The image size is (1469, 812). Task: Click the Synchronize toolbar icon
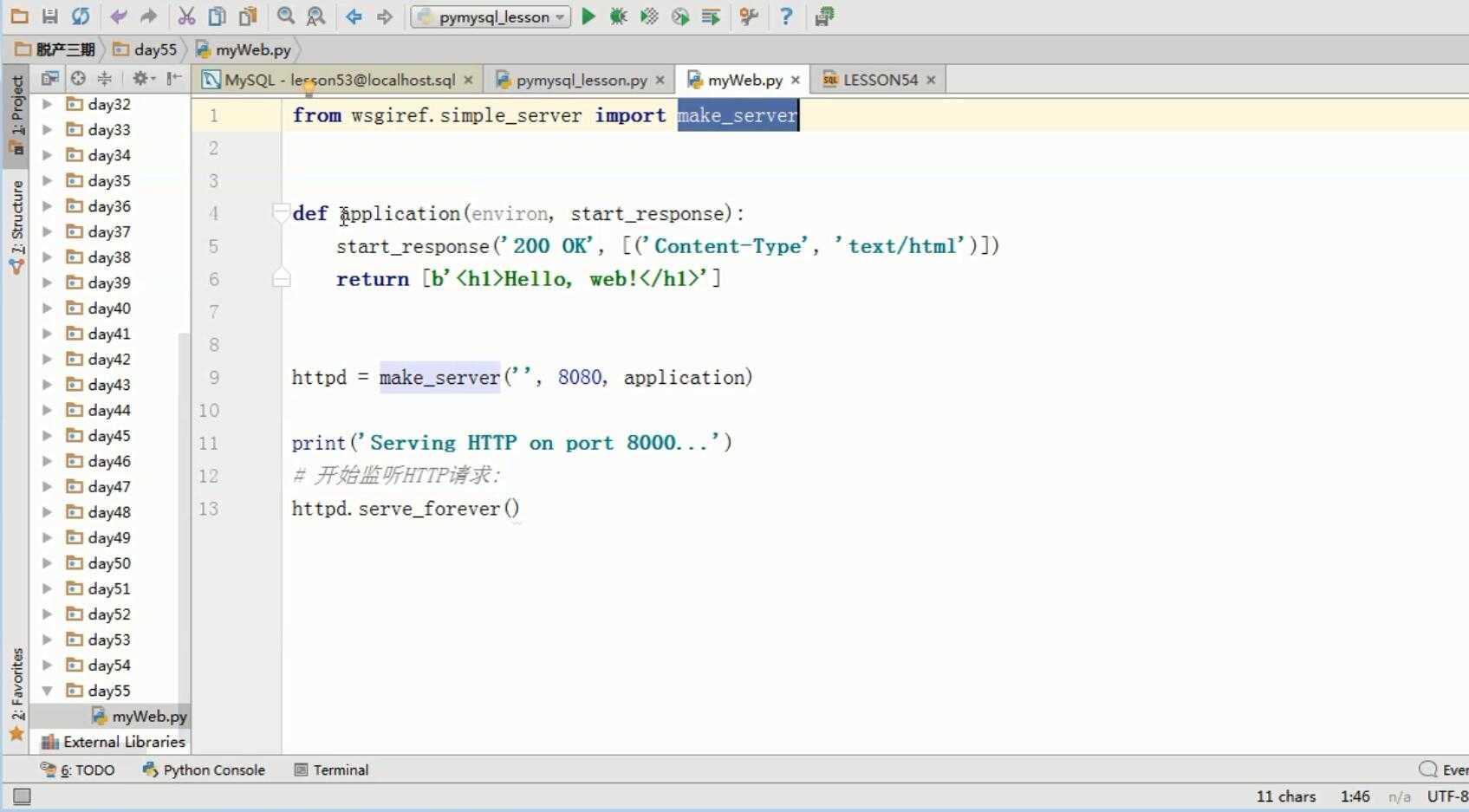(81, 16)
